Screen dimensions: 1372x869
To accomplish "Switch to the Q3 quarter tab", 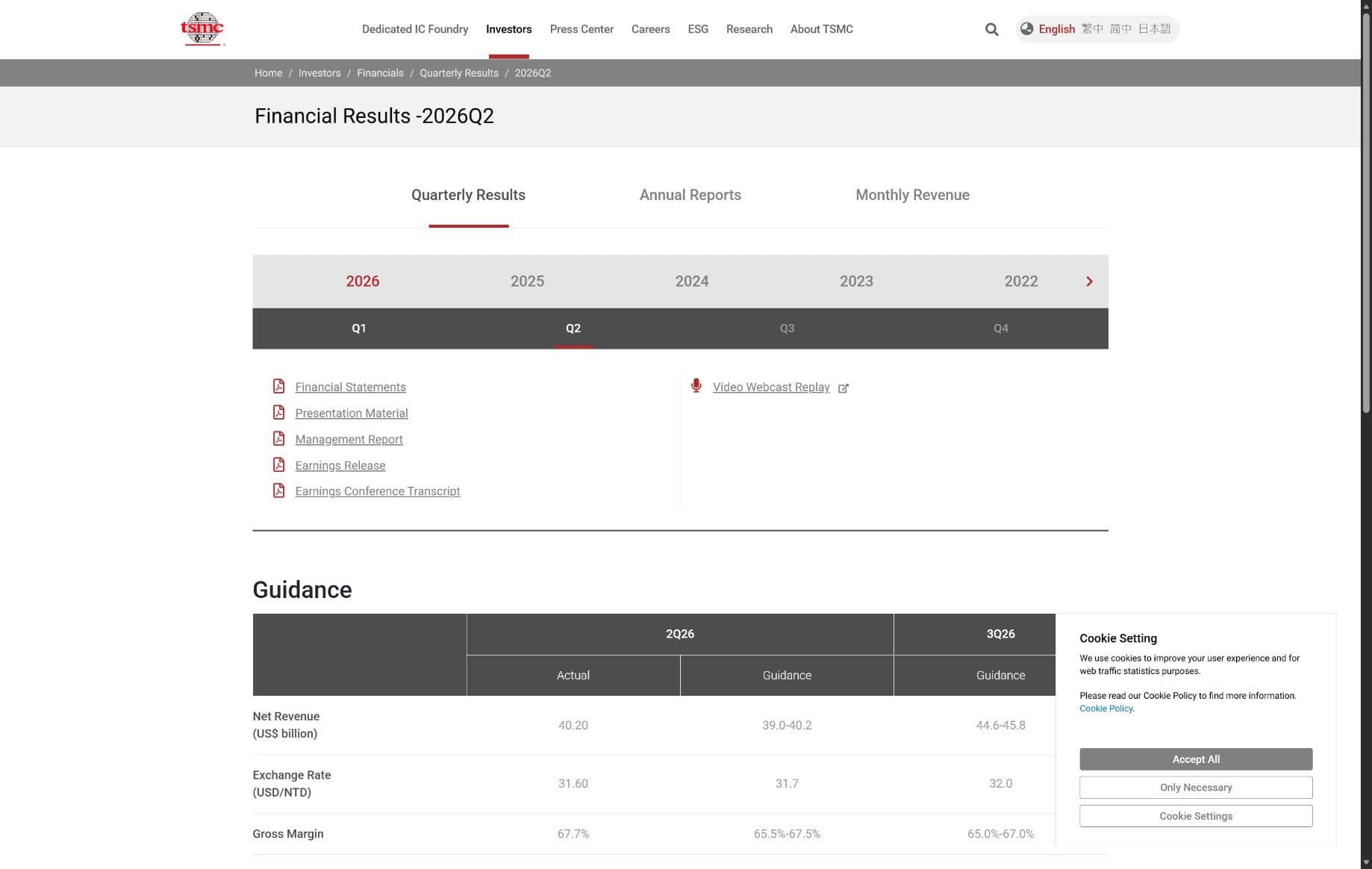I will pyautogui.click(x=787, y=328).
